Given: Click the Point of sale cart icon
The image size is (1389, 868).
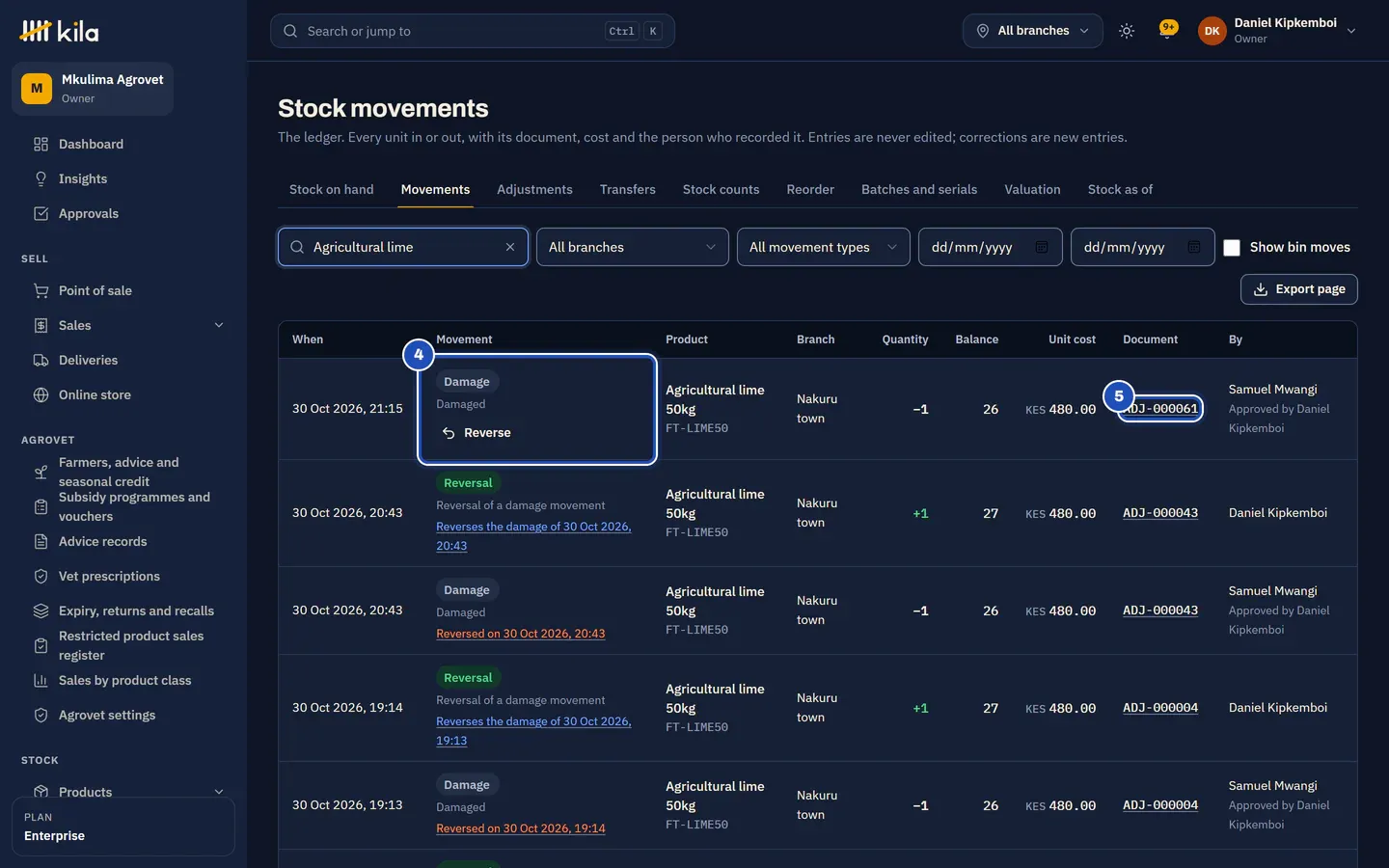Looking at the screenshot, I should pyautogui.click(x=41, y=290).
